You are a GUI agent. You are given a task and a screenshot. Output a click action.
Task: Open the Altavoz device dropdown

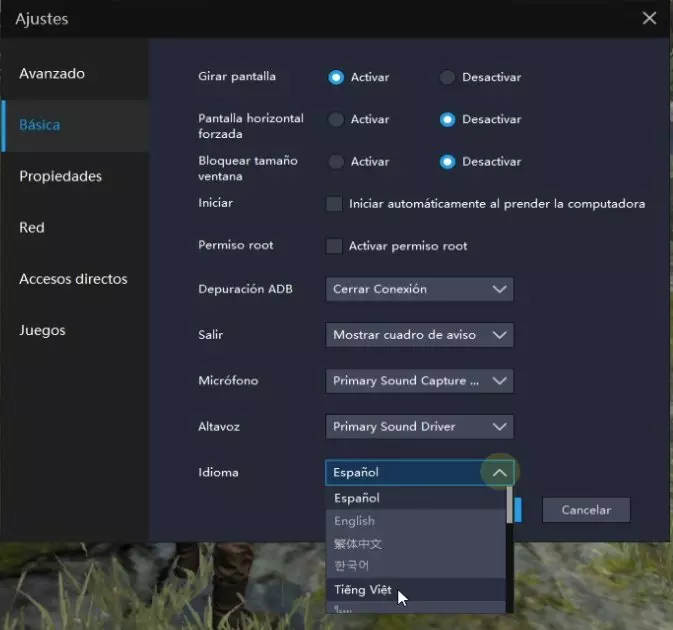(419, 427)
